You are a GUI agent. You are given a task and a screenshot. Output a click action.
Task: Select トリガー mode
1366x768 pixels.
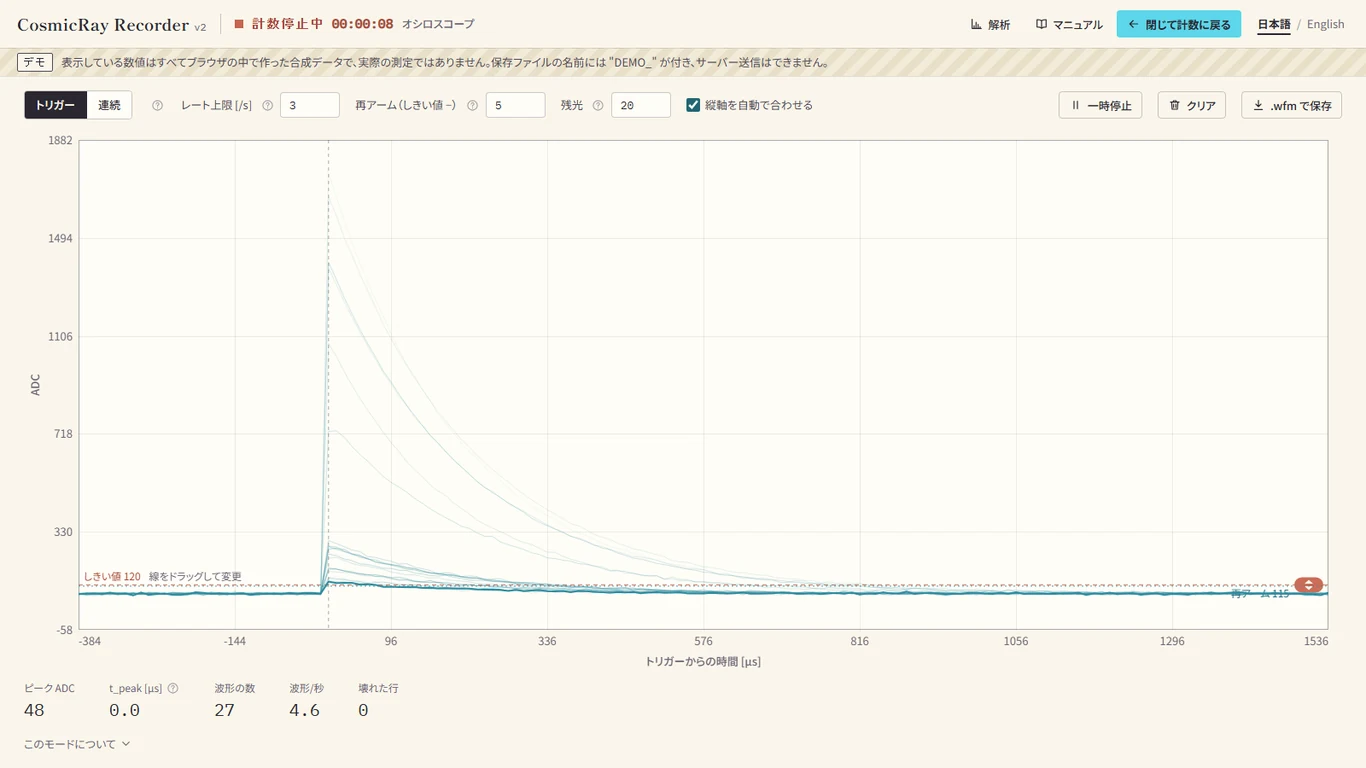(56, 105)
